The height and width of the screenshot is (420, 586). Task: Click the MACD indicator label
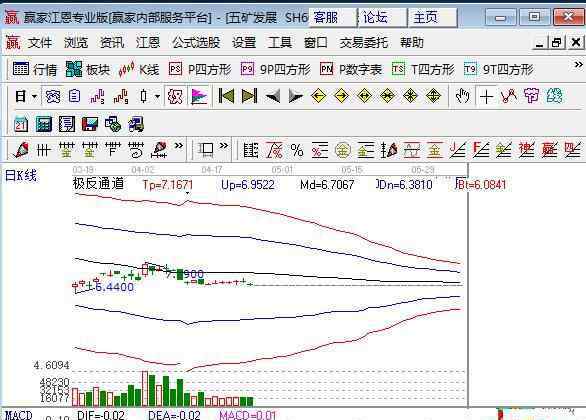click(x=19, y=415)
